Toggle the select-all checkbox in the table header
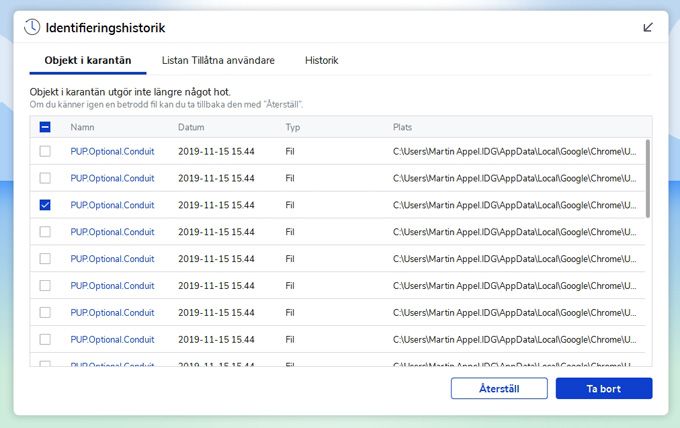680x428 pixels. (x=45, y=127)
